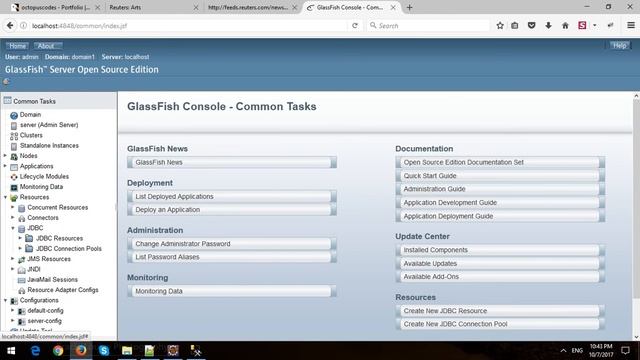The height and width of the screenshot is (360, 640).
Task: Click the JDBC Connection Pools folder icon
Action: [x=29, y=248]
